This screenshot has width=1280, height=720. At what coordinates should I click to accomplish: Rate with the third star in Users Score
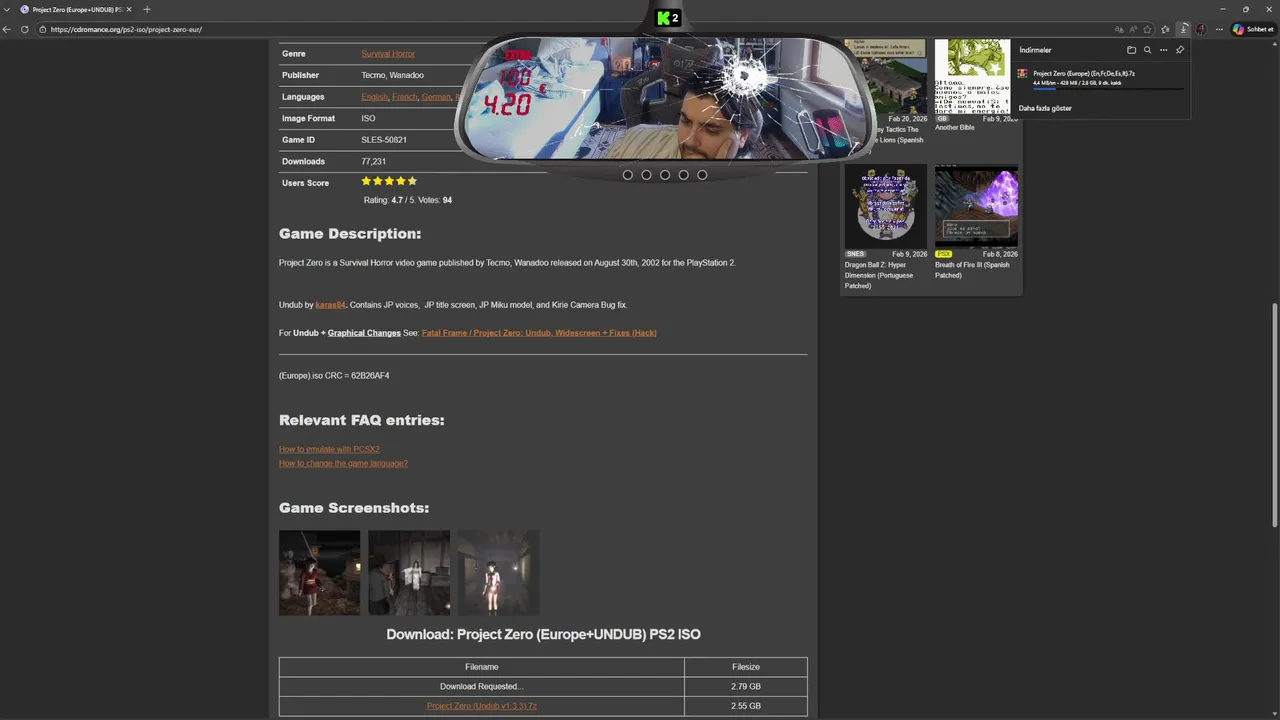pos(389,181)
